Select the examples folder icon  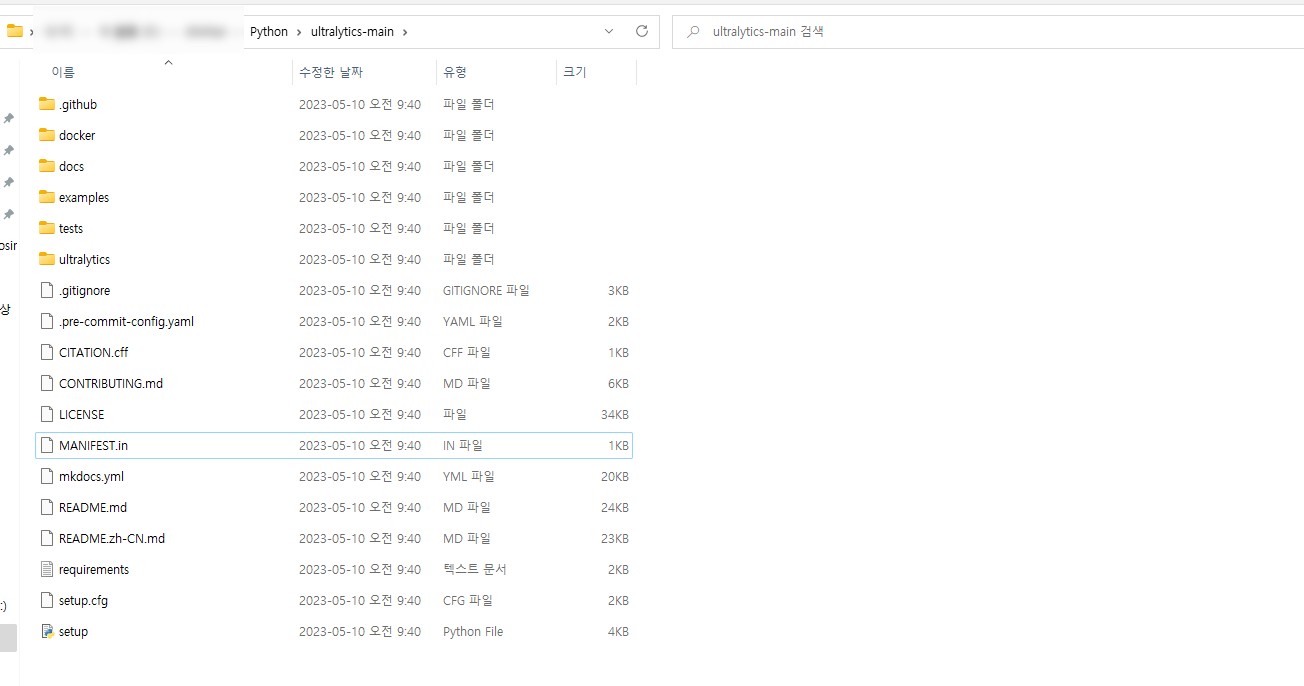(47, 197)
